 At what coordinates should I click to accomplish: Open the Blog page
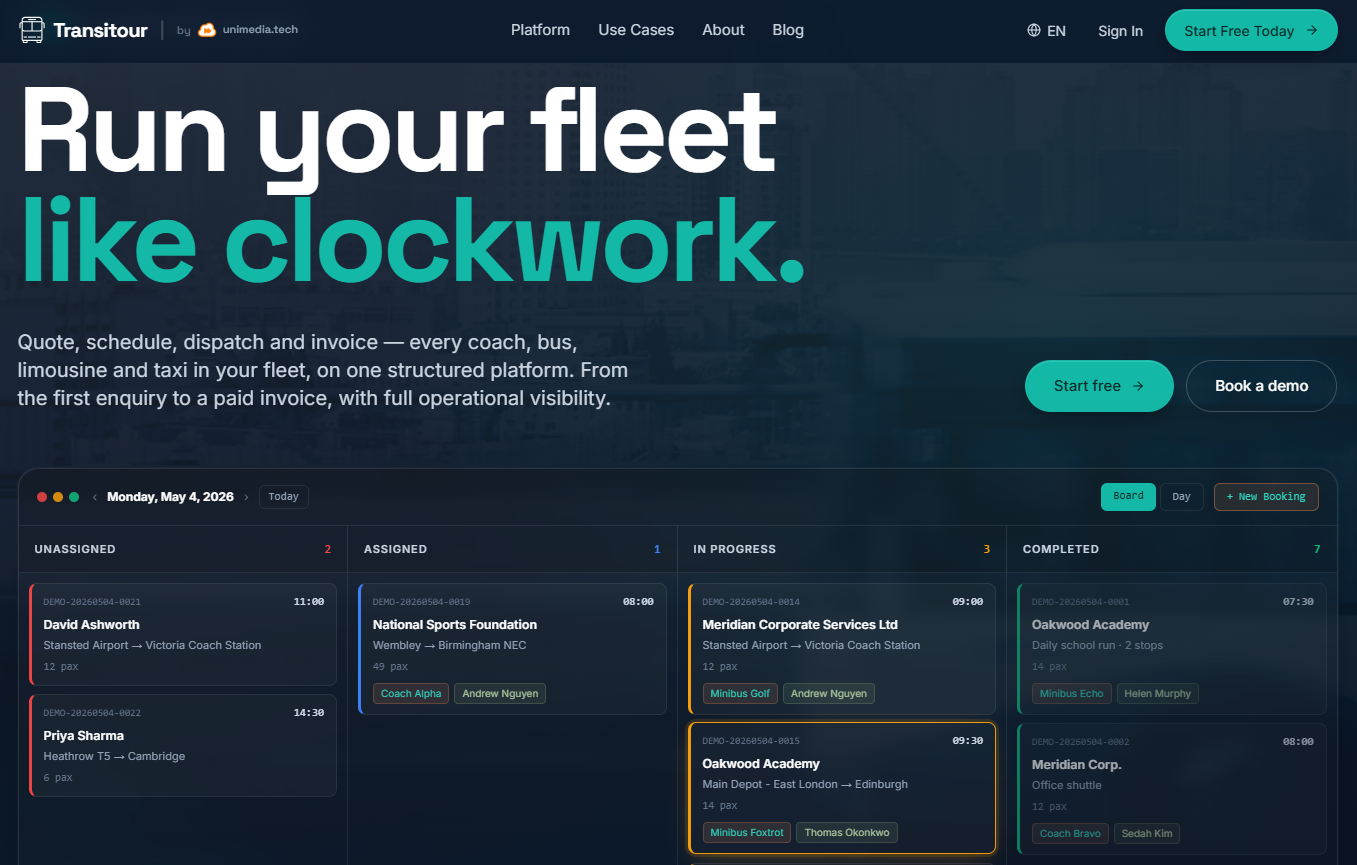[x=788, y=30]
